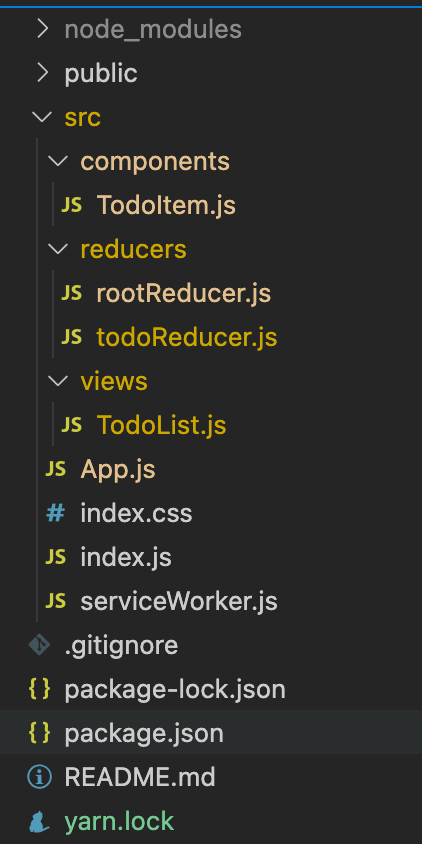Click the JS icon beside serviceWorker.js
The width and height of the screenshot is (422, 844).
tap(55, 601)
